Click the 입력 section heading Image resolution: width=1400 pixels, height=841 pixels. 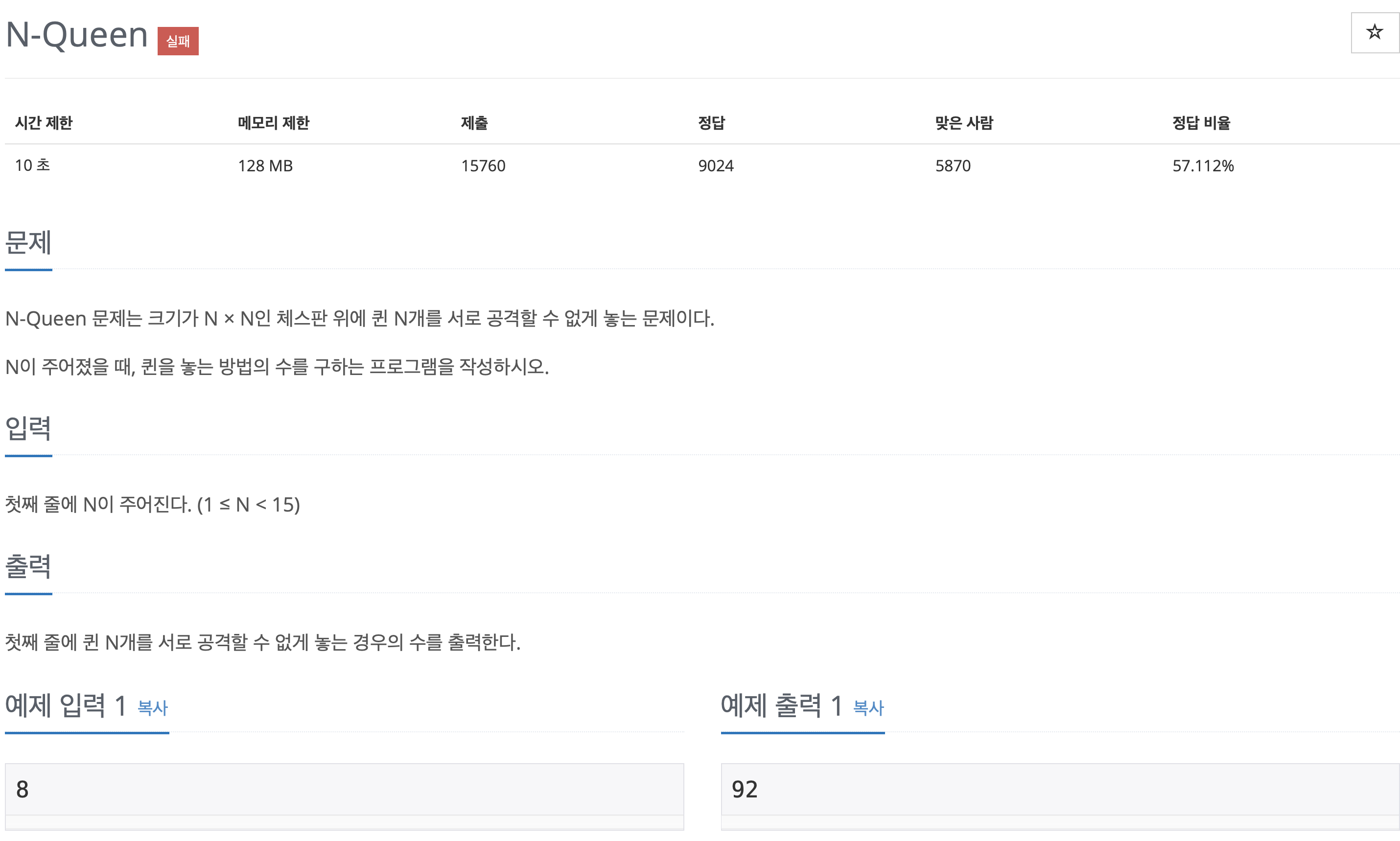[x=28, y=428]
